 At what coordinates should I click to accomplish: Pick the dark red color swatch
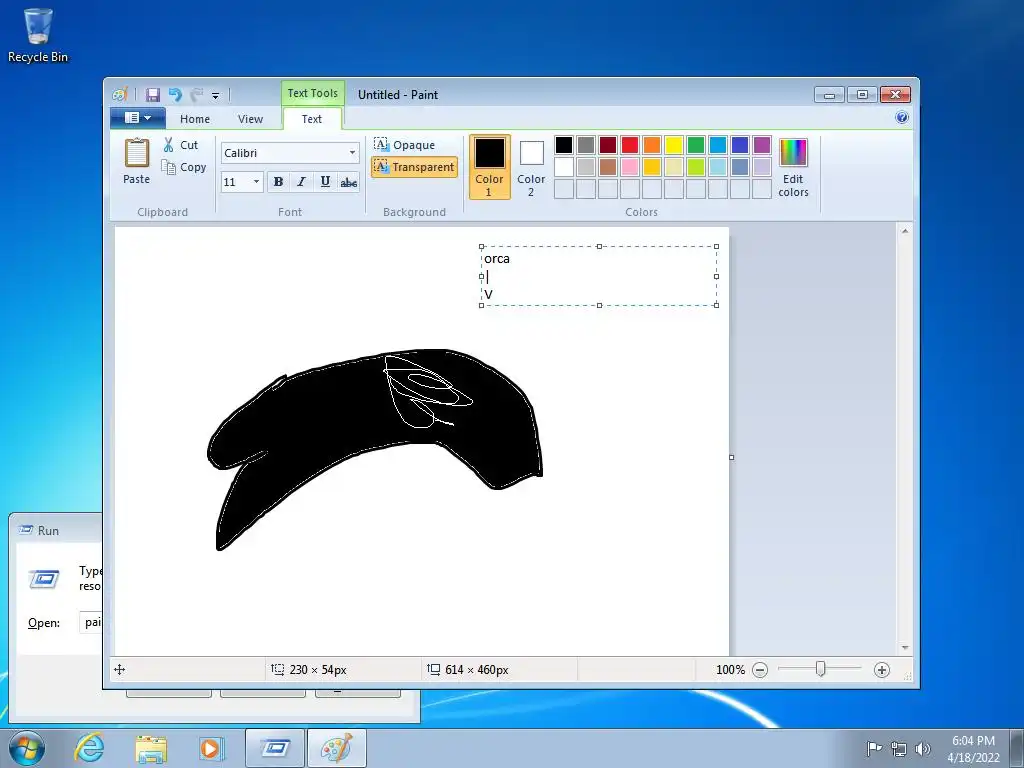pyautogui.click(x=608, y=145)
